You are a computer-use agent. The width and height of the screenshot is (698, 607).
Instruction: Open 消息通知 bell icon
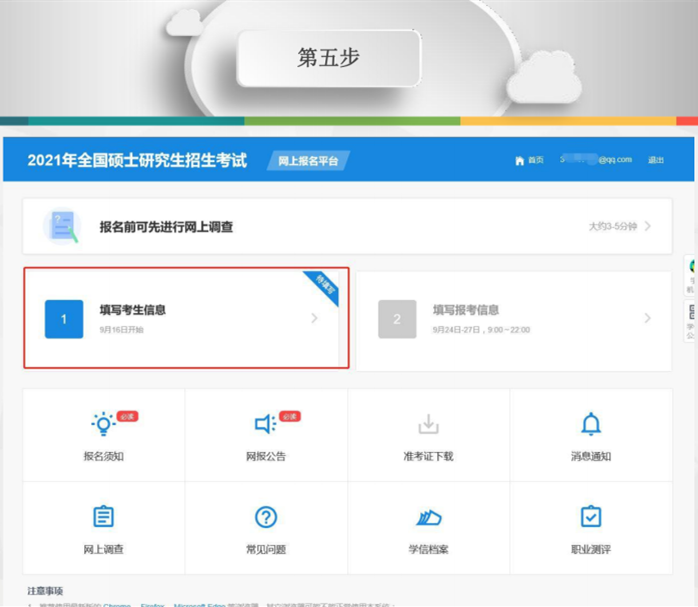(591, 424)
